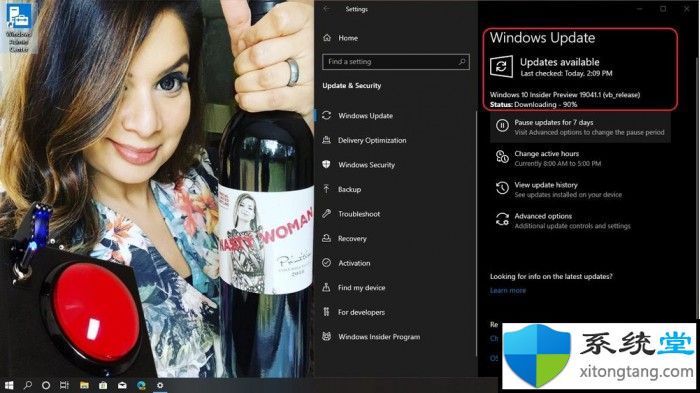Image resolution: width=700 pixels, height=393 pixels.
Task: Click the Find my device icon
Action: tap(327, 287)
